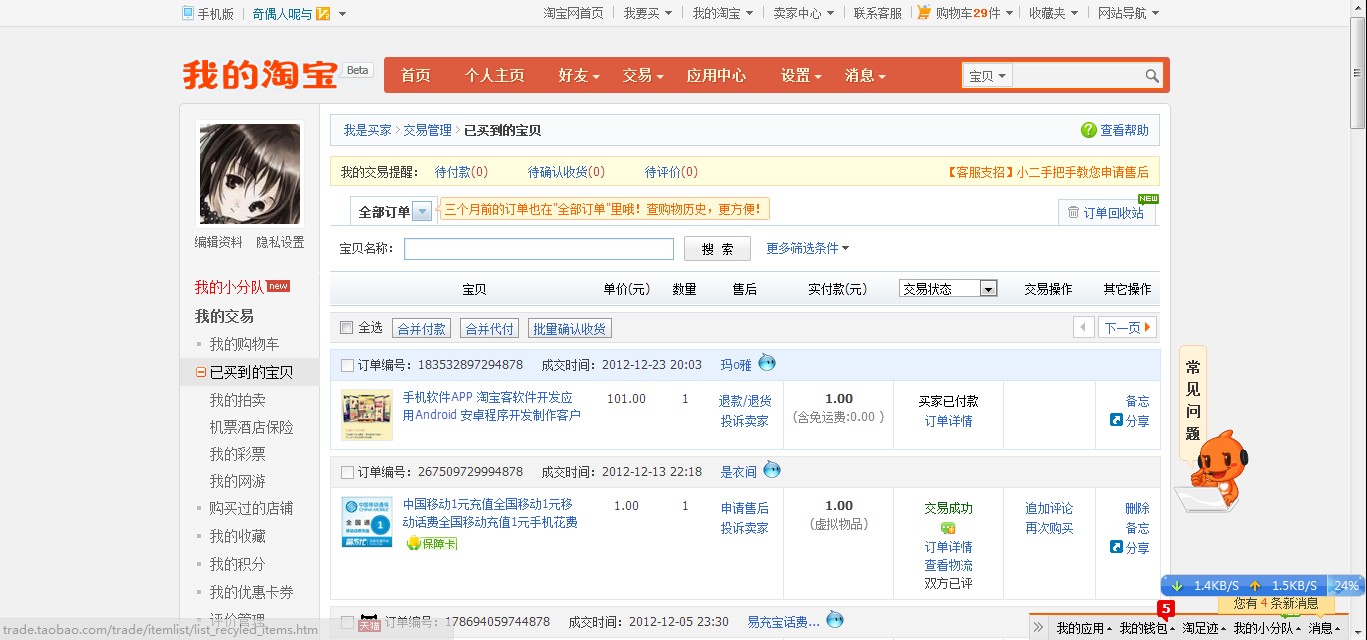This screenshot has width=1367, height=640.
Task: Click share icon in the mobile recharge order
Action: coord(1117,547)
